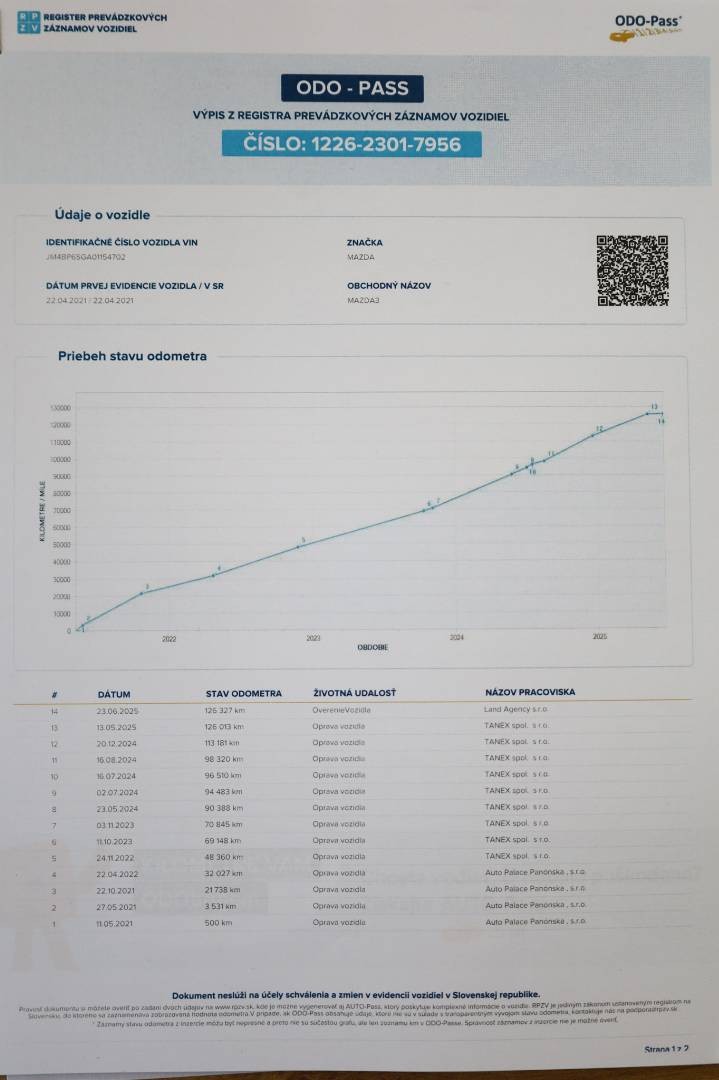Click the date 02.07.2024
Screen dimensions: 719x1080
[x=118, y=793]
